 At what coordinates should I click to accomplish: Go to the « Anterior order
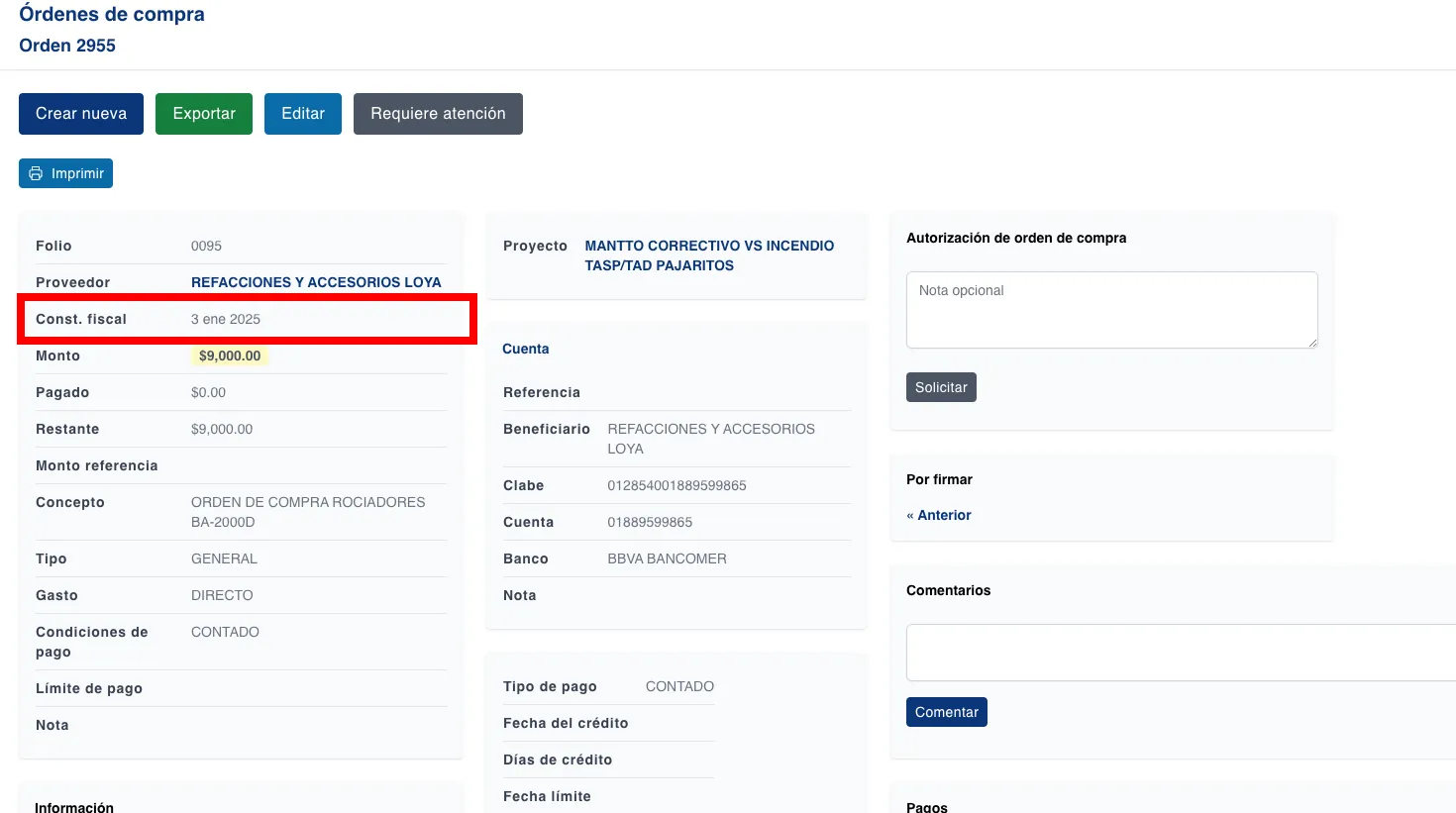point(939,515)
